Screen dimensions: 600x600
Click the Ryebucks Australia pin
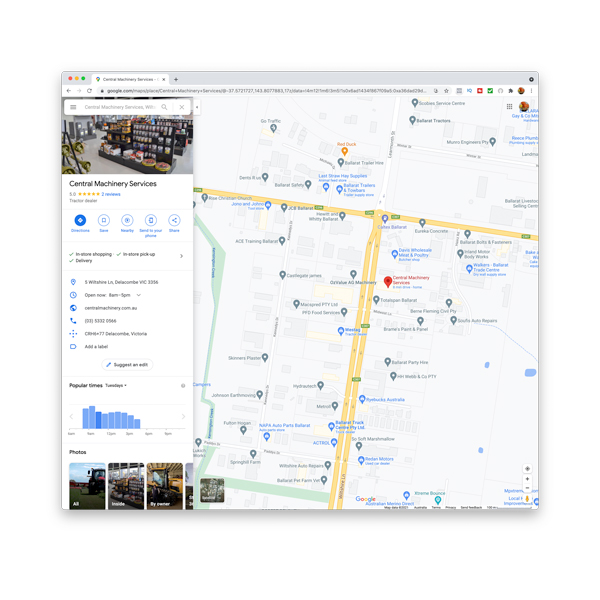point(362,399)
